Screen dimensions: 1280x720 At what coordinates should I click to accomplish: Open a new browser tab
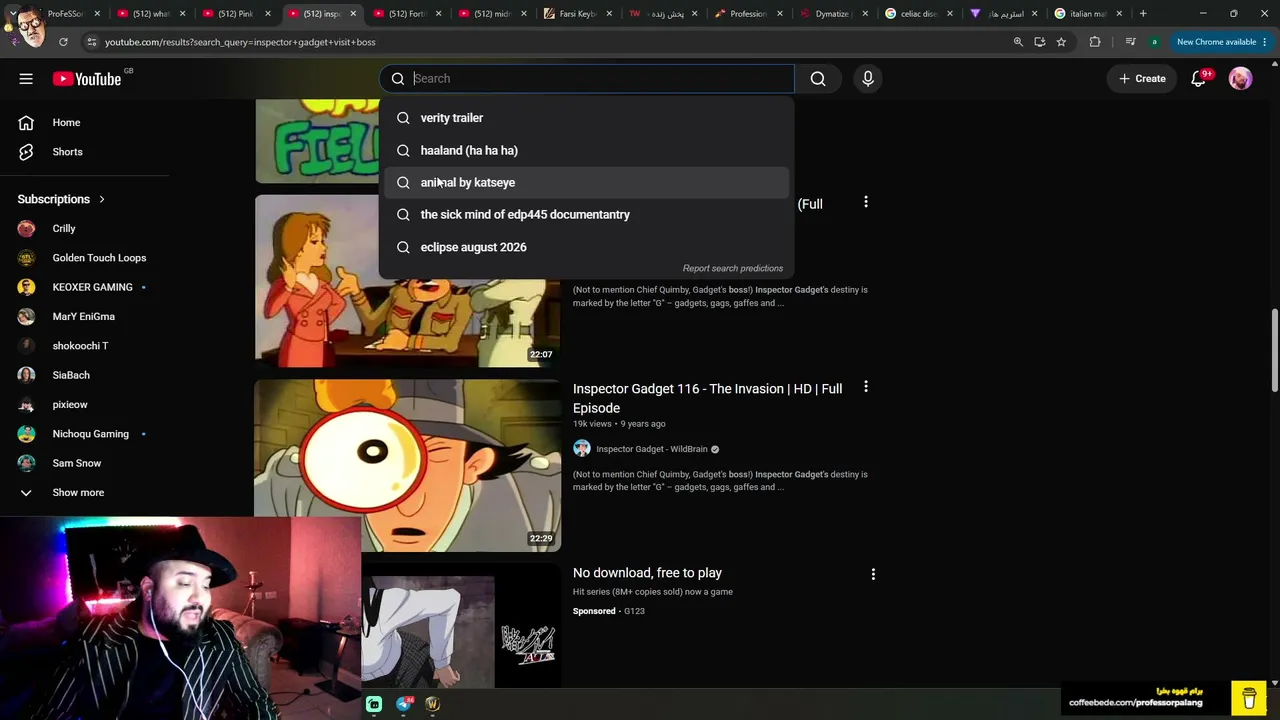[1143, 14]
